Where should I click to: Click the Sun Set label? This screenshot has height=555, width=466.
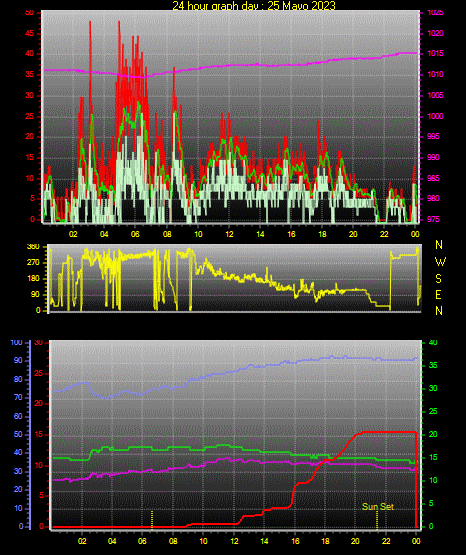(378, 507)
